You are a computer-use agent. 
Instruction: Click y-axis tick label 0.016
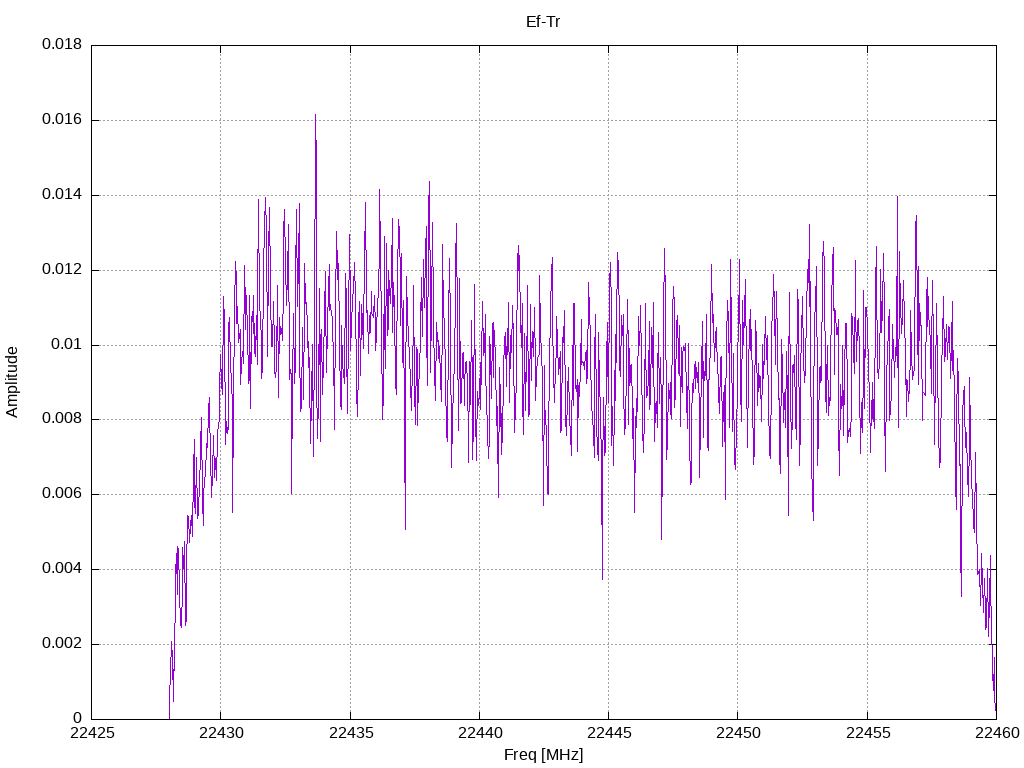[62, 119]
